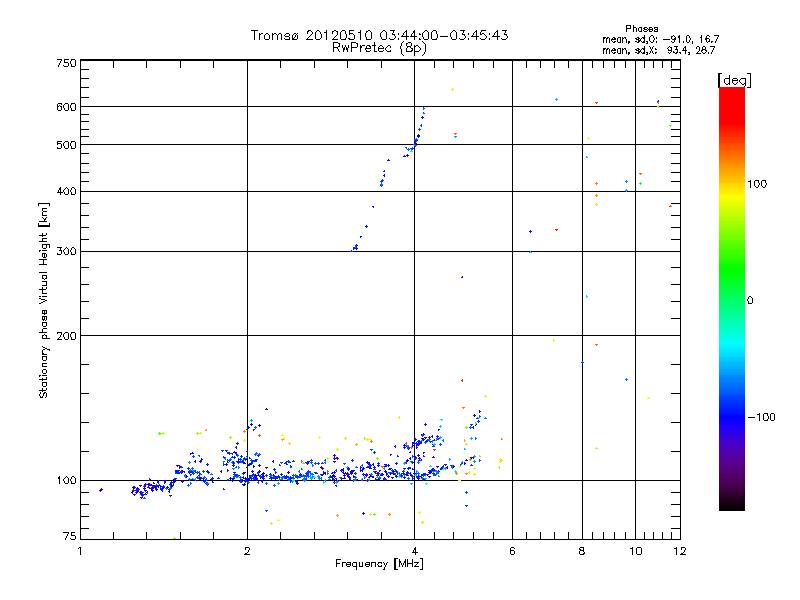
Task: Click the isolated blue data point near 1.1 MHz
Action: 101,490
